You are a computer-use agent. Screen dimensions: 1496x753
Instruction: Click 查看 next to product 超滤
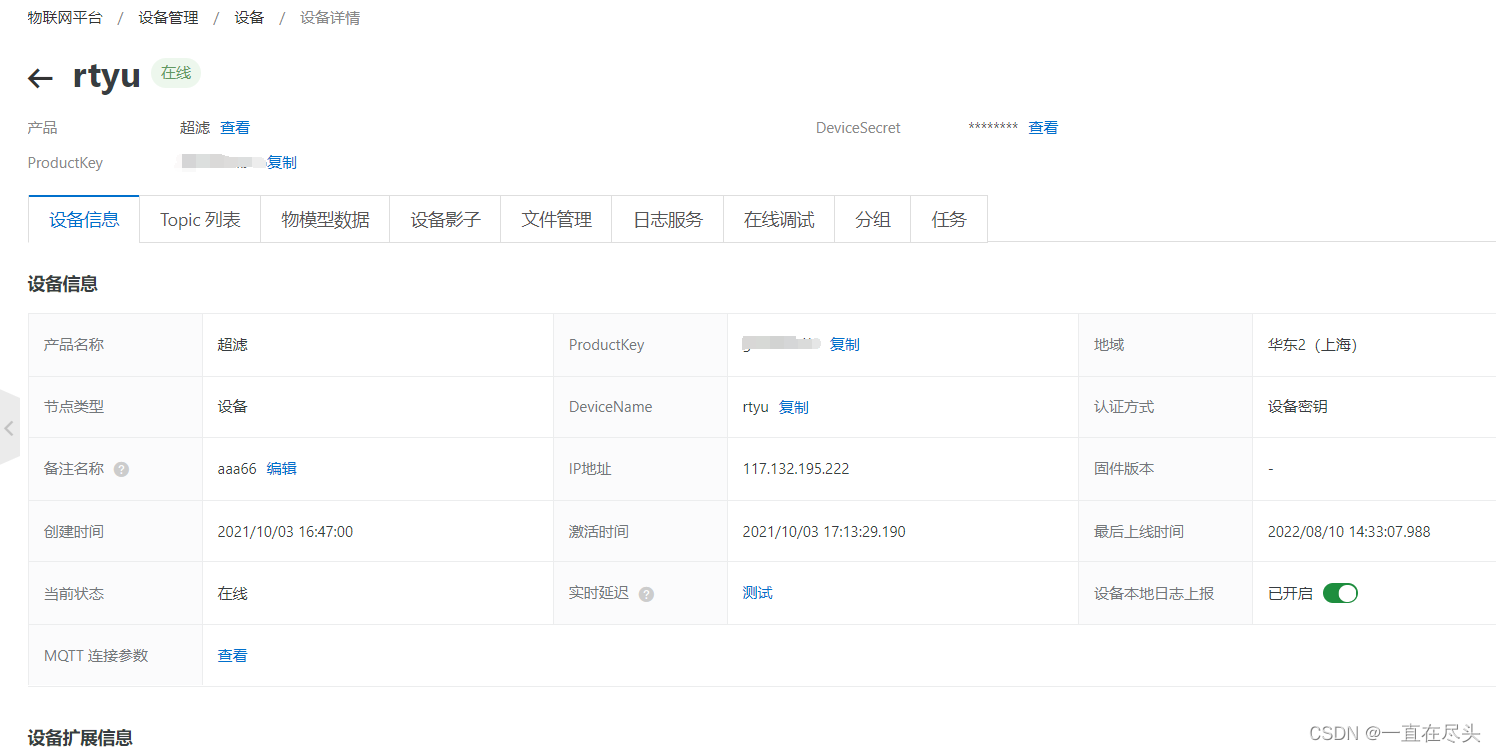tap(235, 128)
